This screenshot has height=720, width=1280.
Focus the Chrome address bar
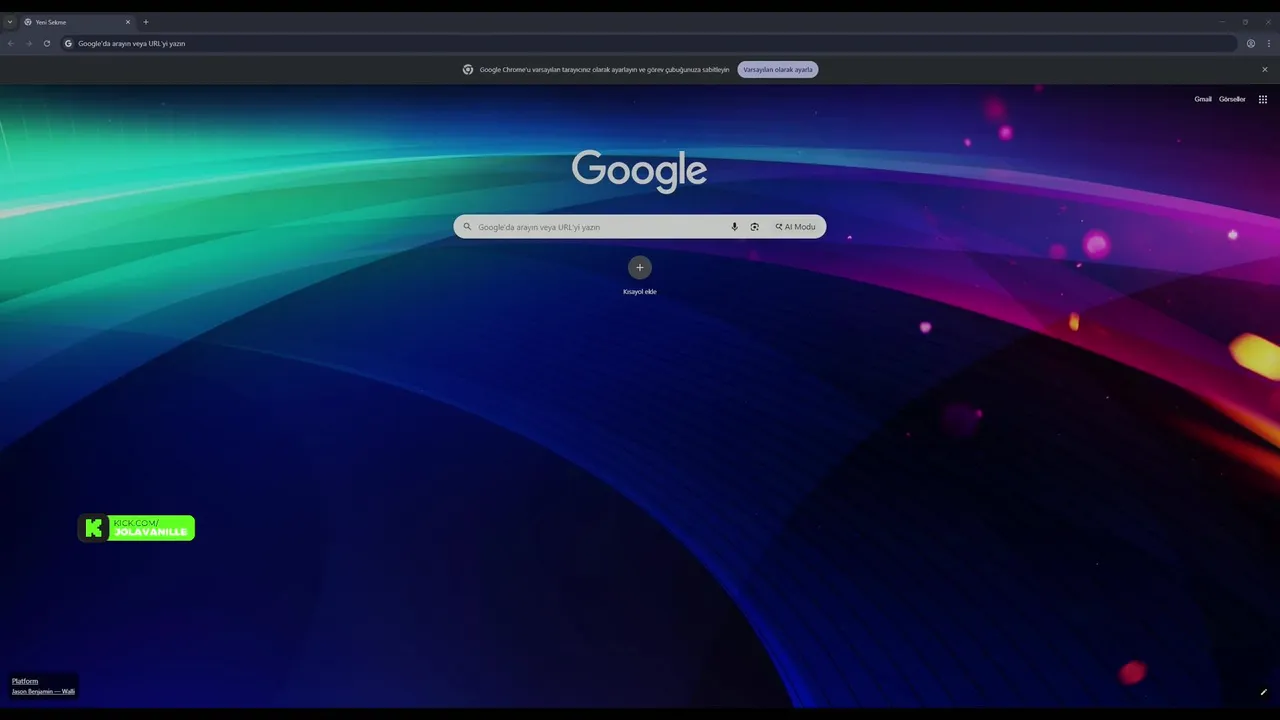pyautogui.click(x=649, y=43)
